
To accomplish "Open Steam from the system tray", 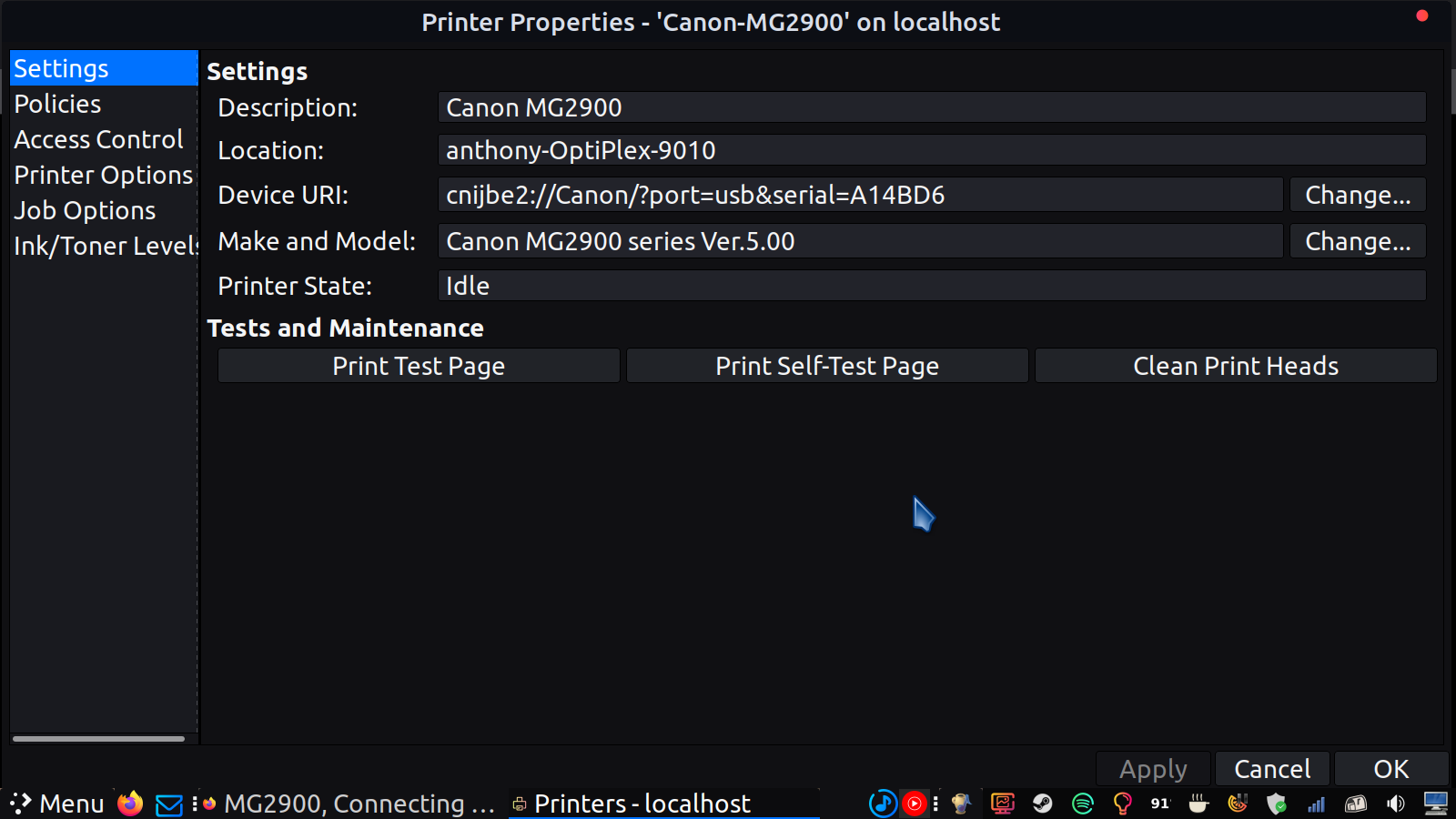I will coord(1043,804).
